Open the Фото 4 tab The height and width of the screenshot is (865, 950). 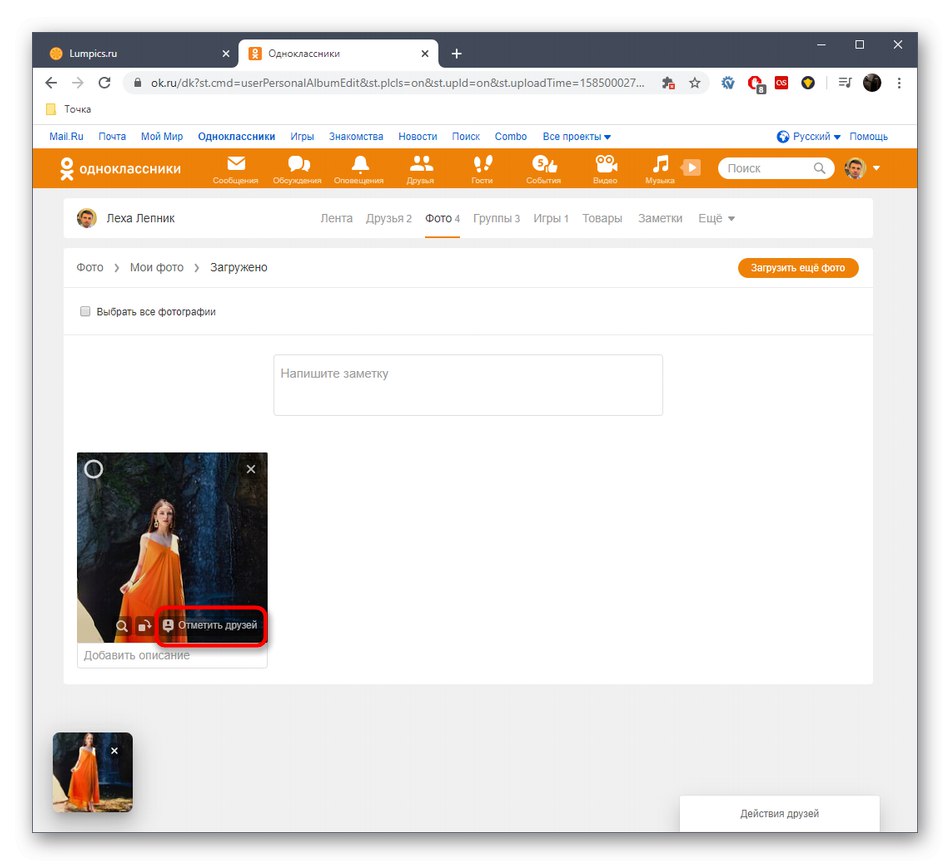[x=442, y=219]
